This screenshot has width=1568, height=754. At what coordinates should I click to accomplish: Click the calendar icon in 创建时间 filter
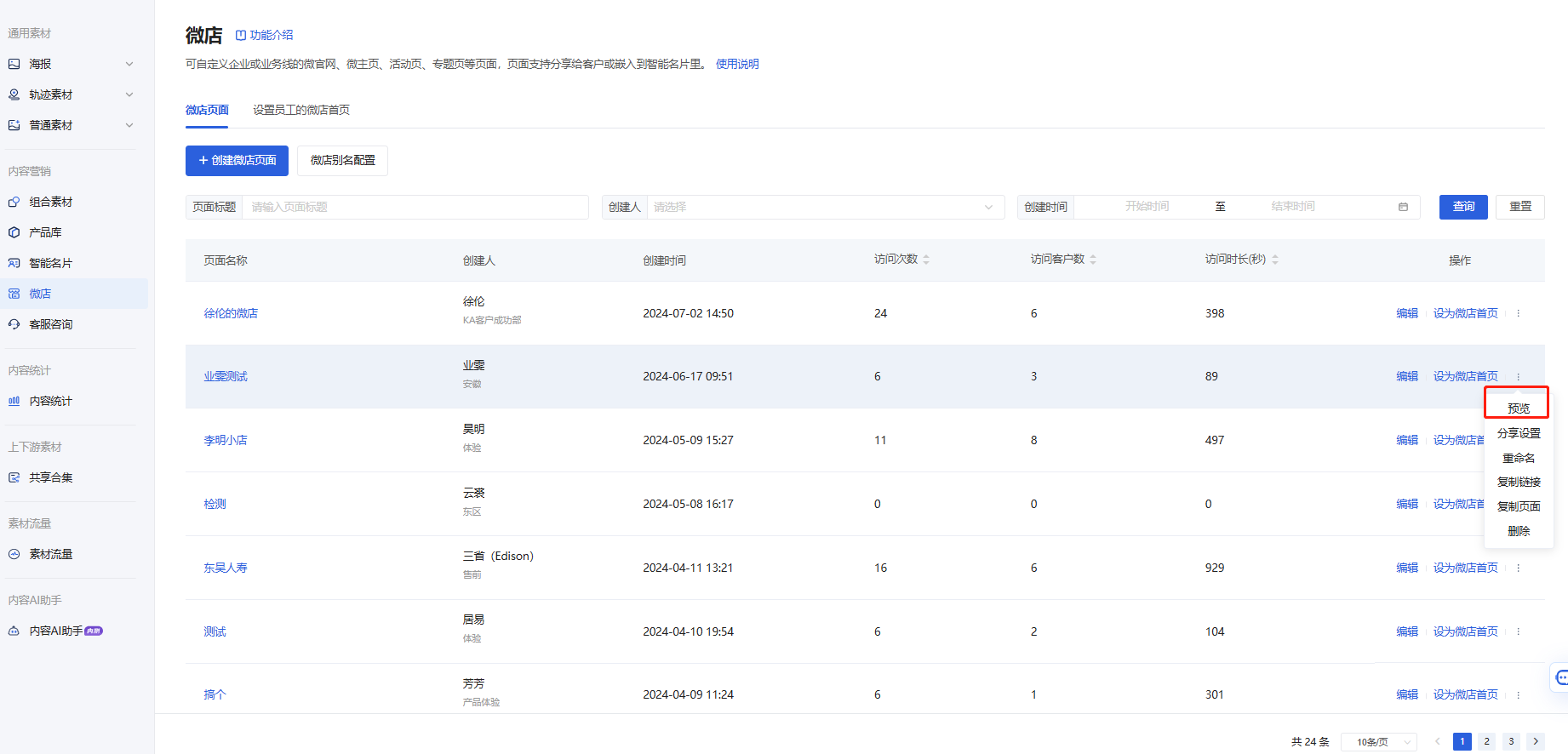pos(1403,207)
